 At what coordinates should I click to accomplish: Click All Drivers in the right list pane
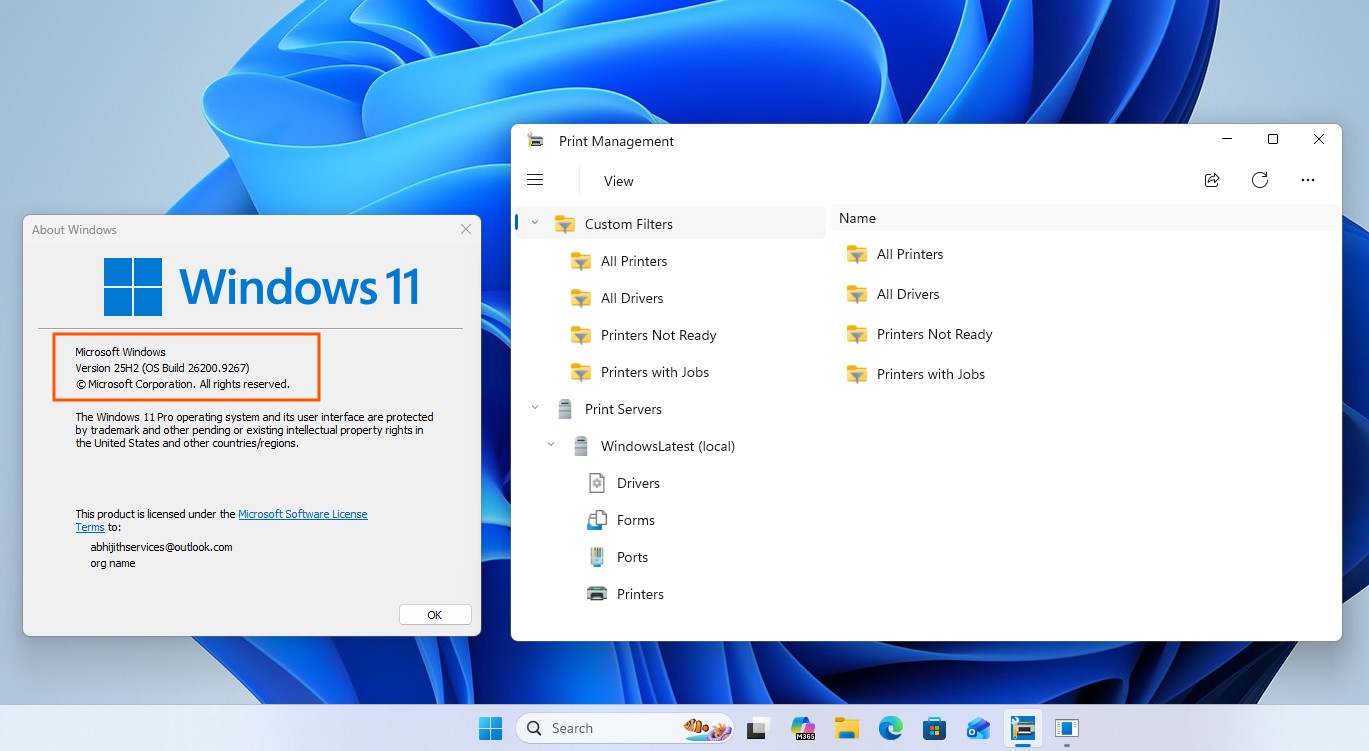[x=908, y=294]
